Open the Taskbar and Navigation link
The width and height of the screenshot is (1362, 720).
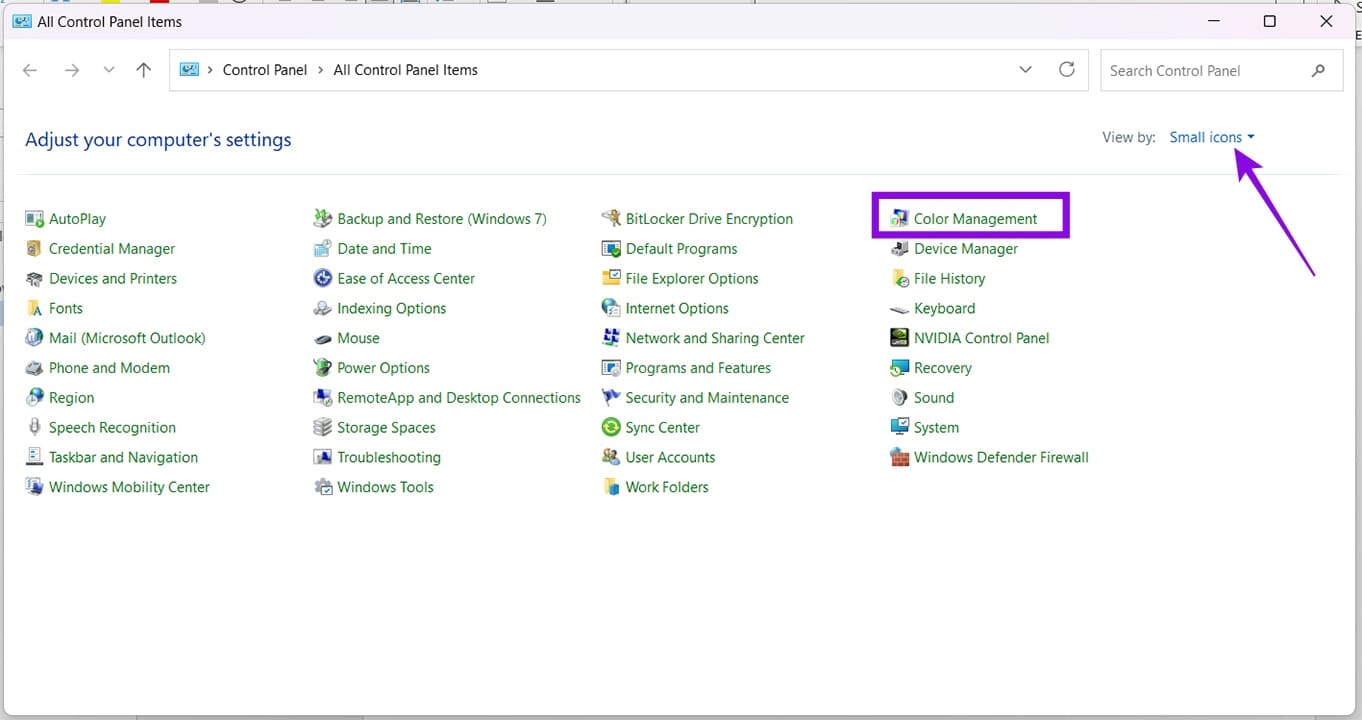point(123,457)
